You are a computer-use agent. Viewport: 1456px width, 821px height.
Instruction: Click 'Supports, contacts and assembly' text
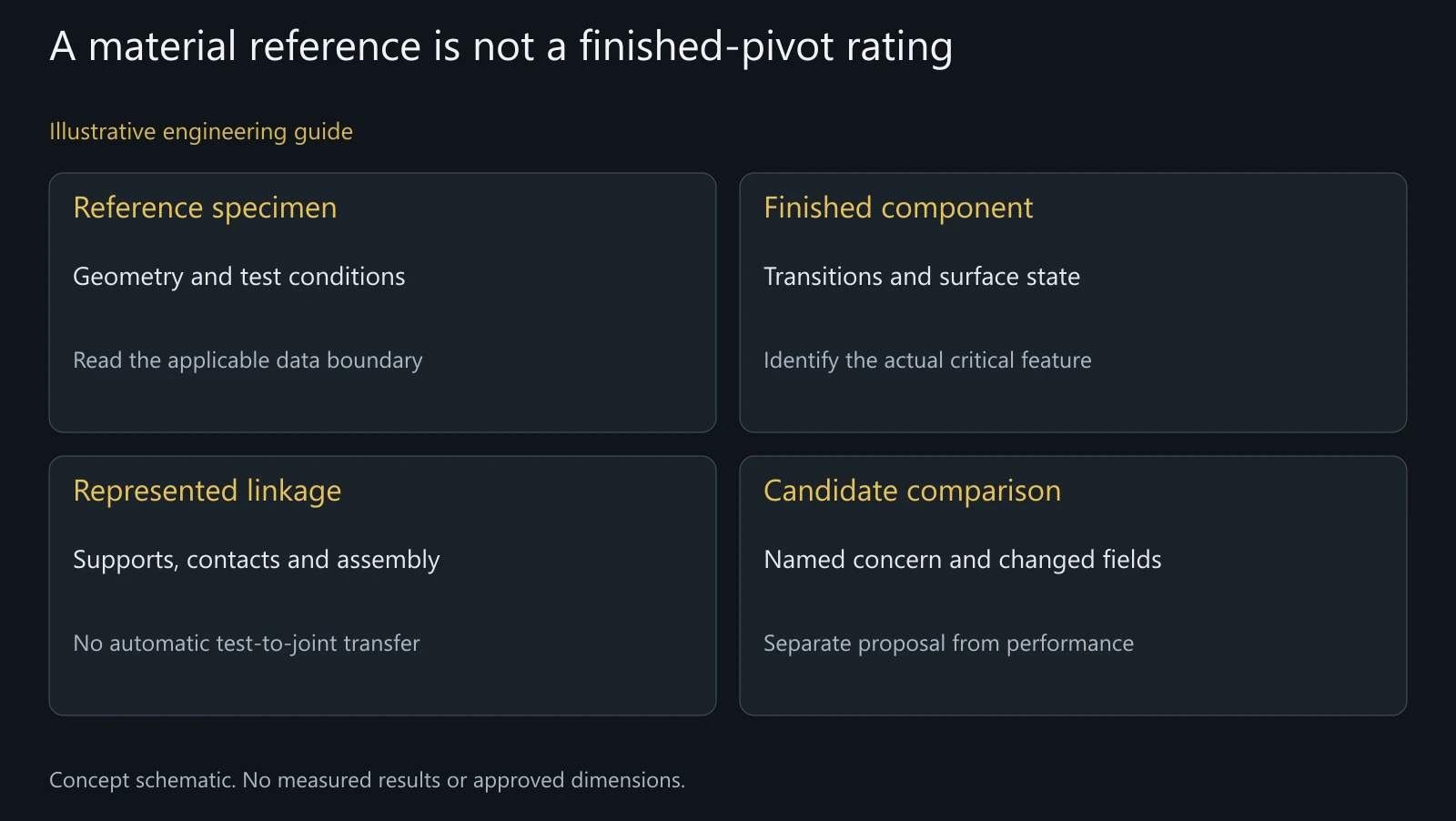pyautogui.click(x=257, y=560)
